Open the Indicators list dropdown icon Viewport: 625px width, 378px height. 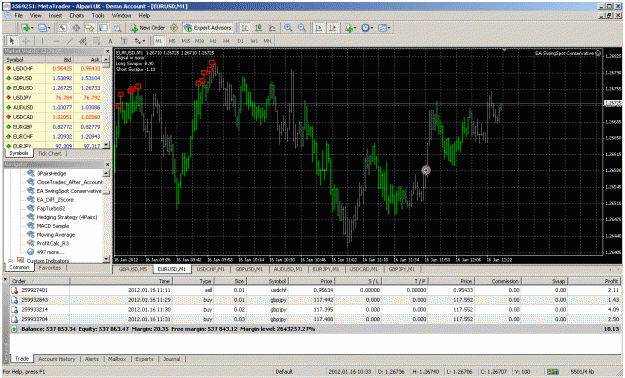(350, 28)
